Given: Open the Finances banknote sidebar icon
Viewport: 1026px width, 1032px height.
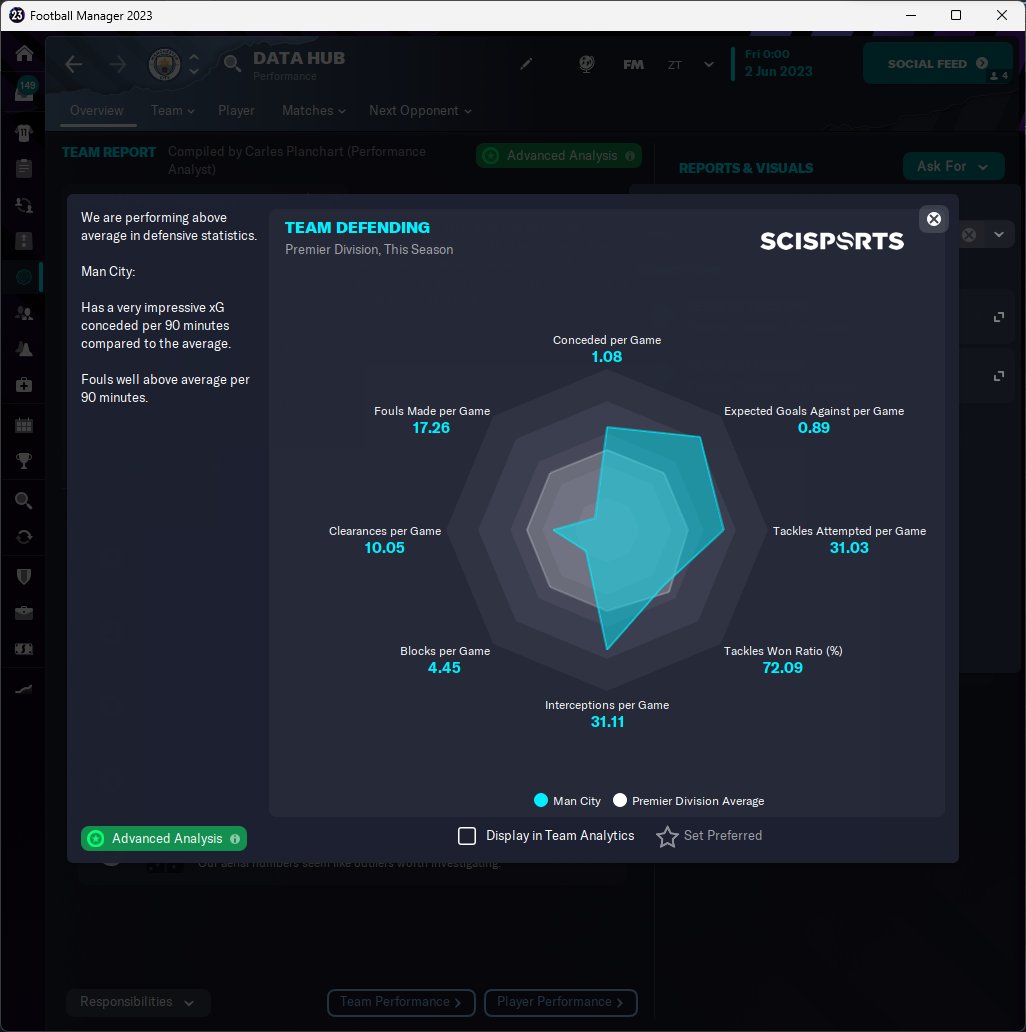Looking at the screenshot, I should pos(24,649).
